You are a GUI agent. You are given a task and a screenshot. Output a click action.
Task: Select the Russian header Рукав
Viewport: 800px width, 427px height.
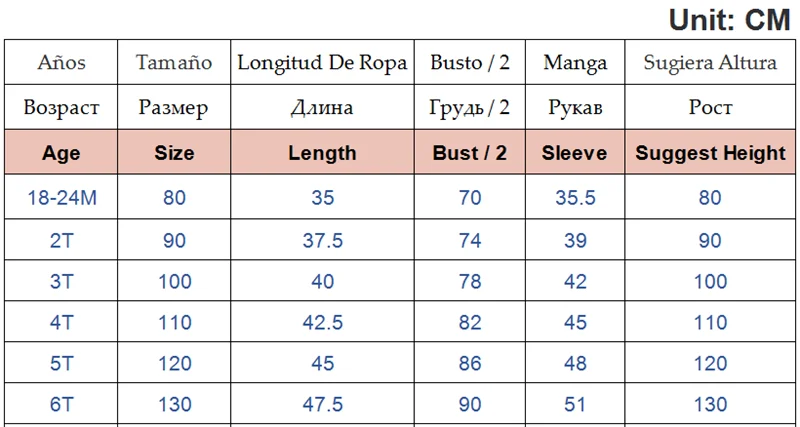pyautogui.click(x=575, y=107)
